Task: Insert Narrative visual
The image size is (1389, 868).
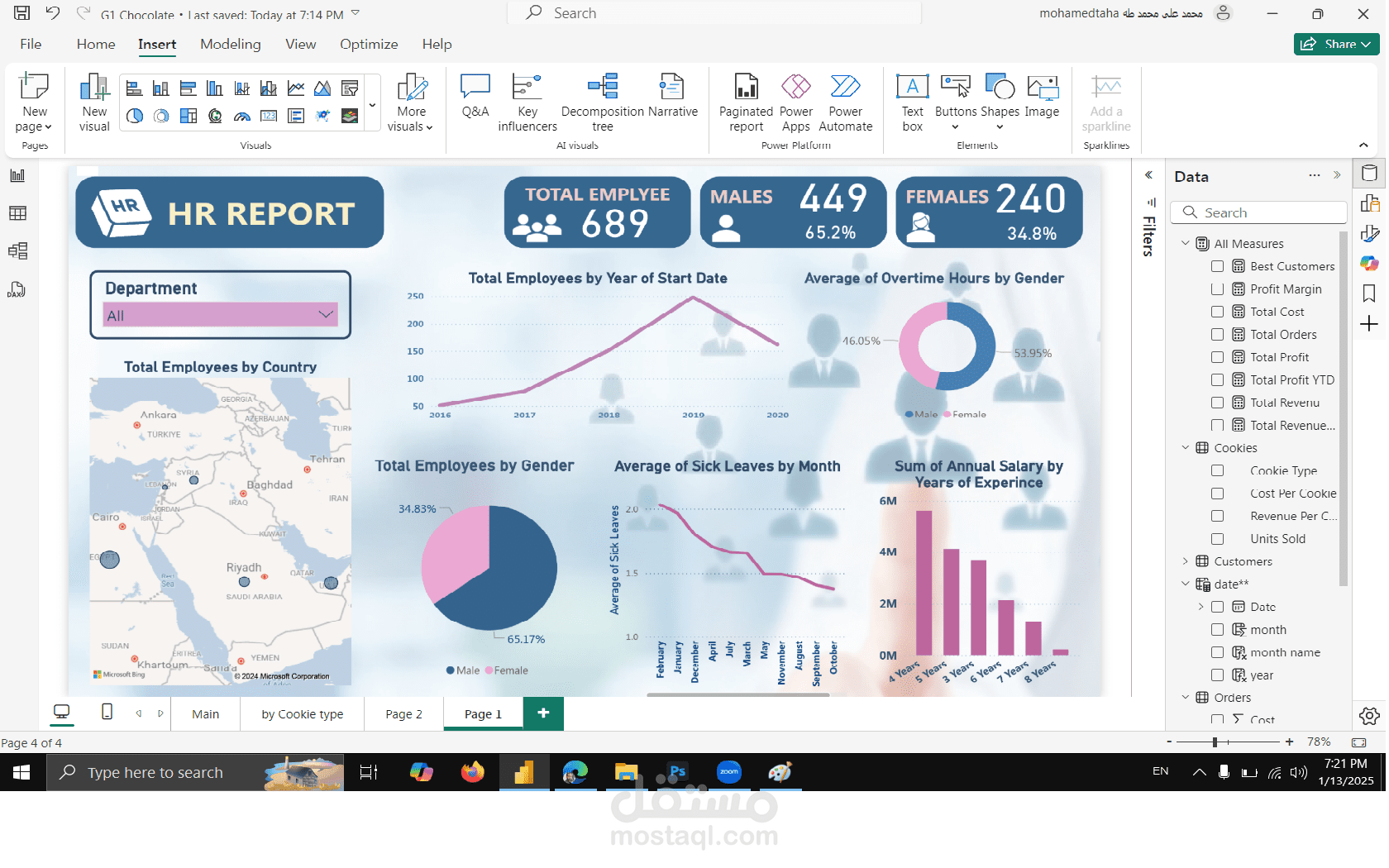Action: (x=672, y=96)
